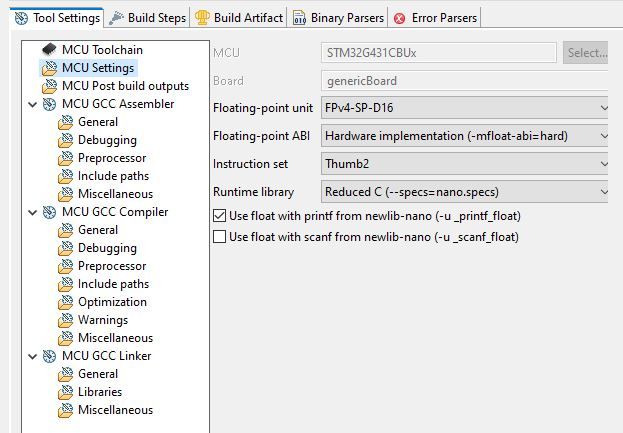Click the Select... MCU button
The width and height of the screenshot is (623, 433).
click(x=586, y=52)
